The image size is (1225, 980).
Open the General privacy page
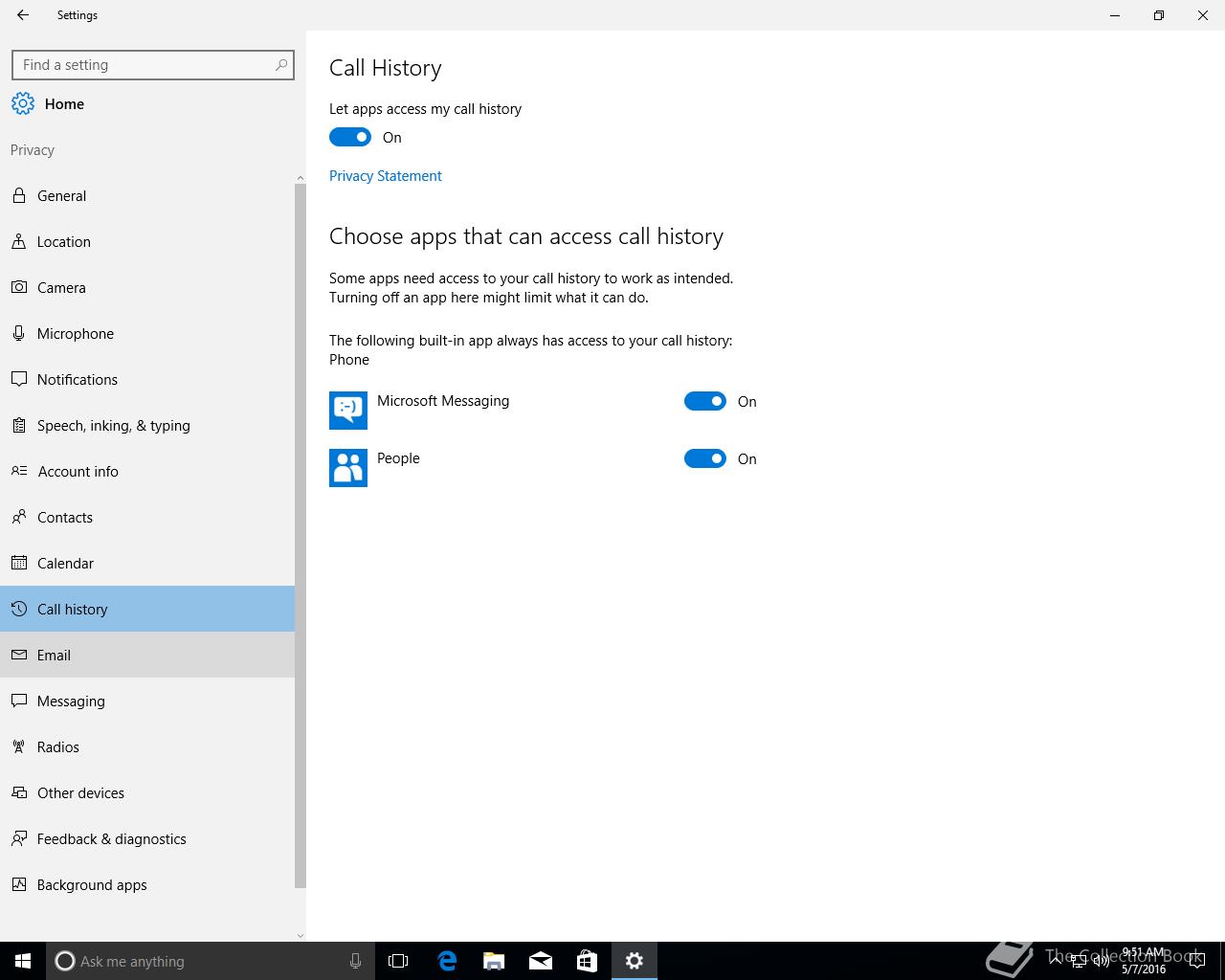pyautogui.click(x=147, y=195)
